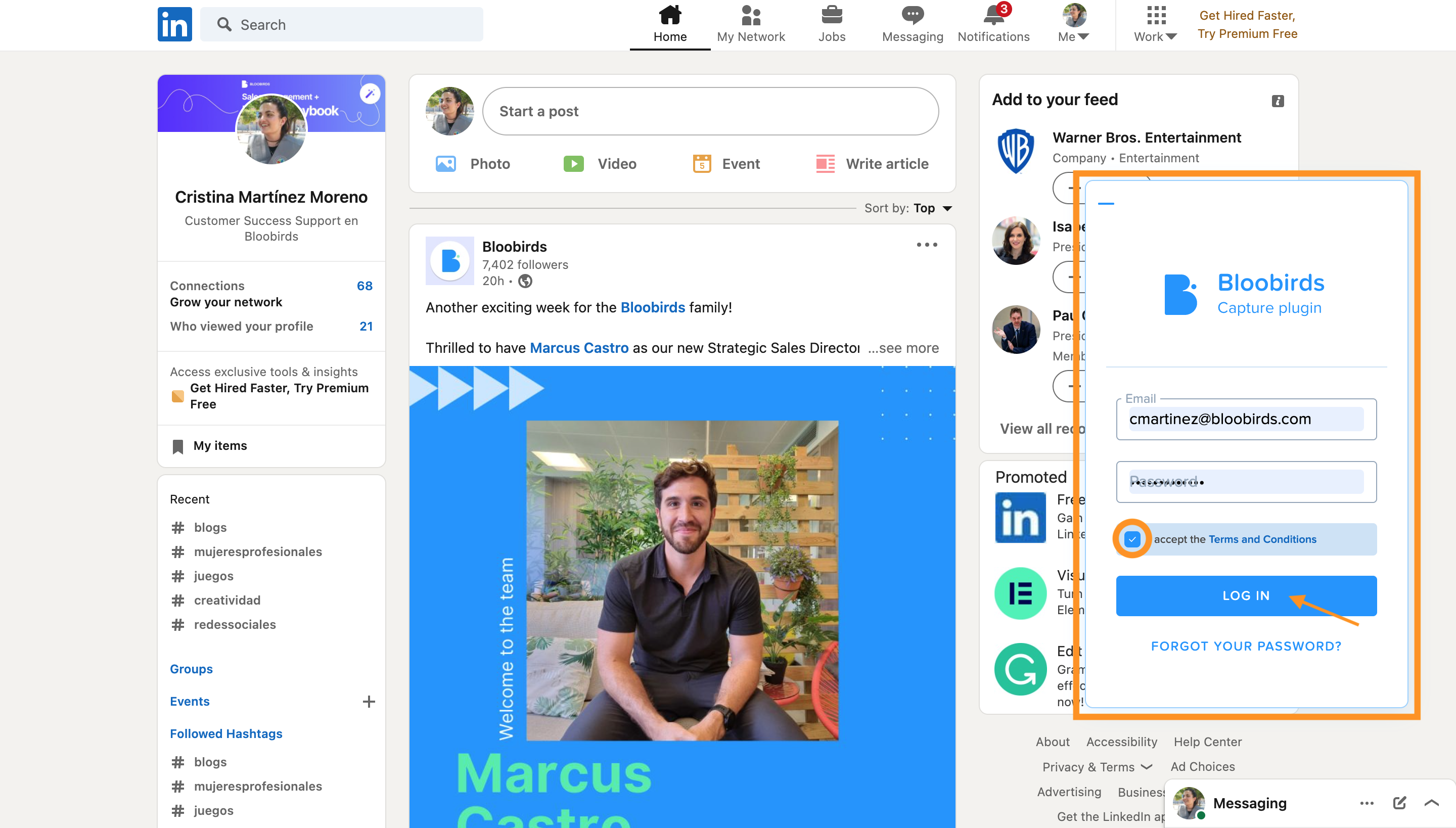Open the Terms and Conditions link
1456x828 pixels.
coord(1262,539)
